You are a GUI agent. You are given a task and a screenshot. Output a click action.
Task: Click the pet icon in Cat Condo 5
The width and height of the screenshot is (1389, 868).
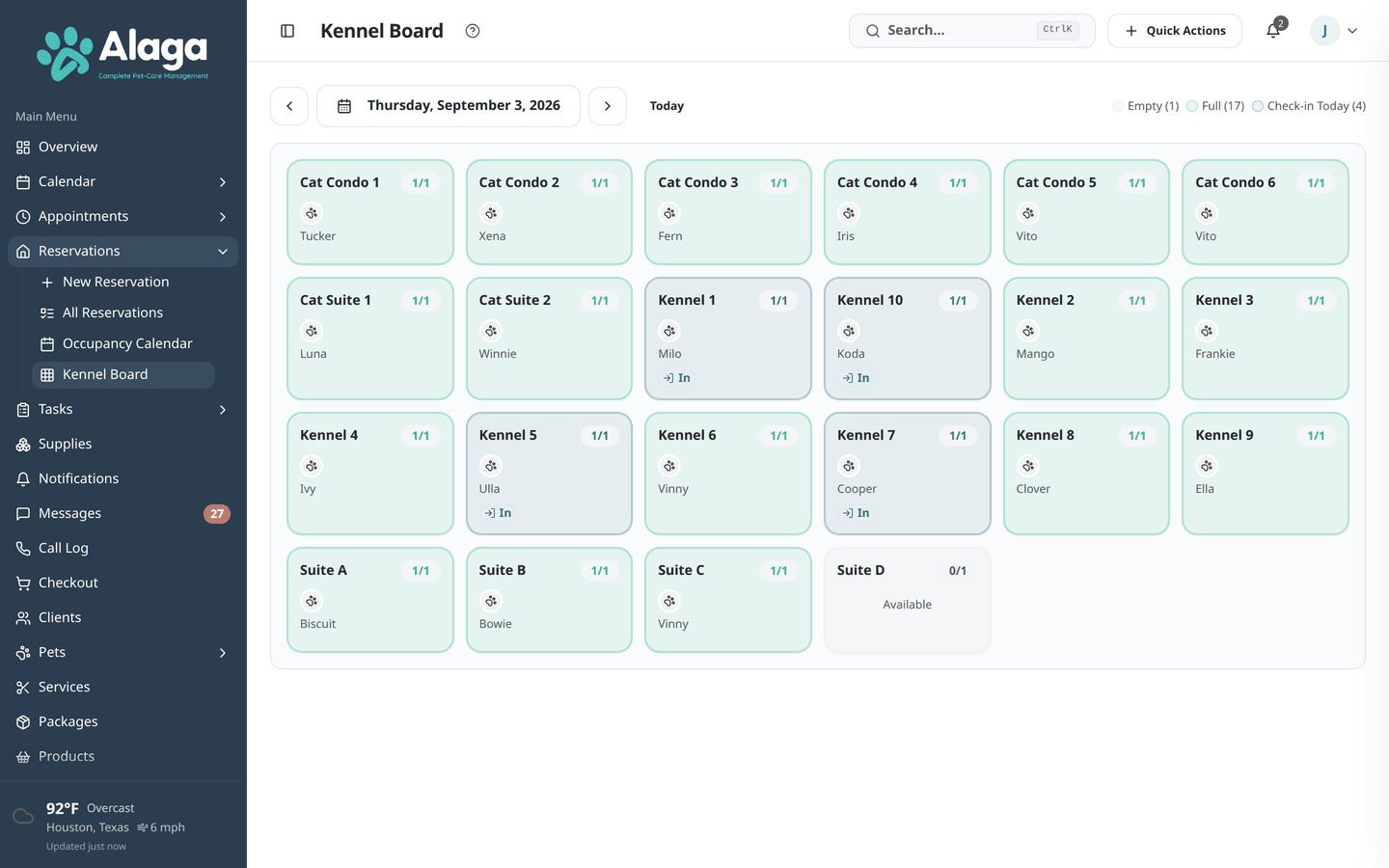pyautogui.click(x=1028, y=213)
